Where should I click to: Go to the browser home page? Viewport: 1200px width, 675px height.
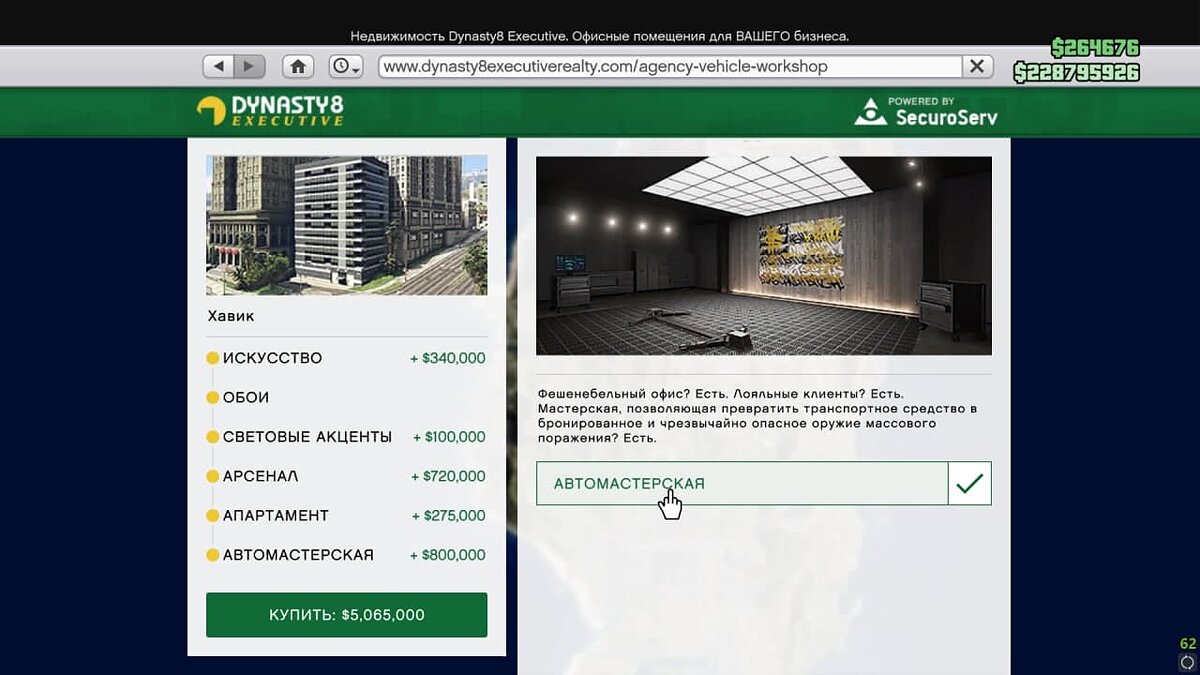point(297,67)
